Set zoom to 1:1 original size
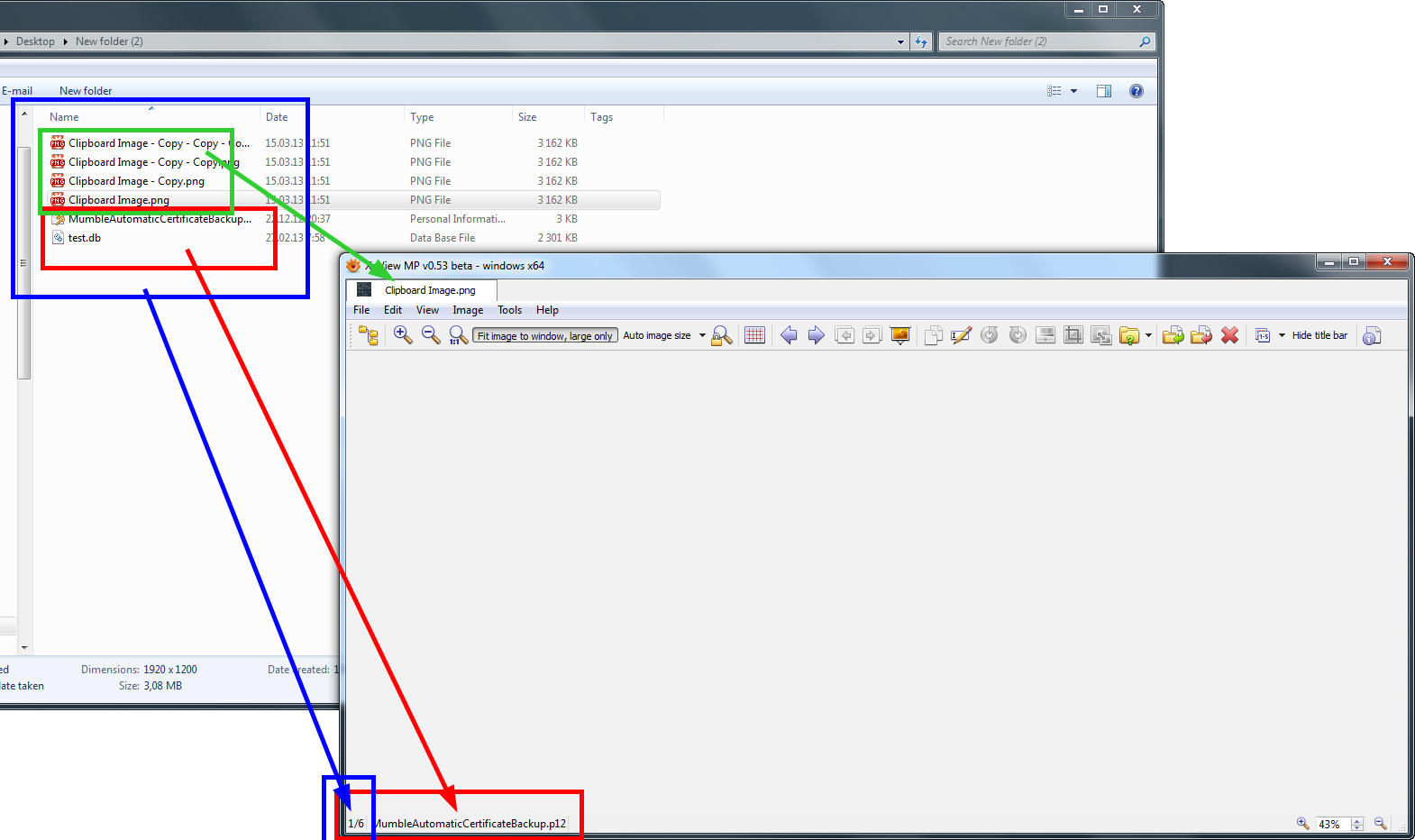The image size is (1415, 840). (x=459, y=335)
